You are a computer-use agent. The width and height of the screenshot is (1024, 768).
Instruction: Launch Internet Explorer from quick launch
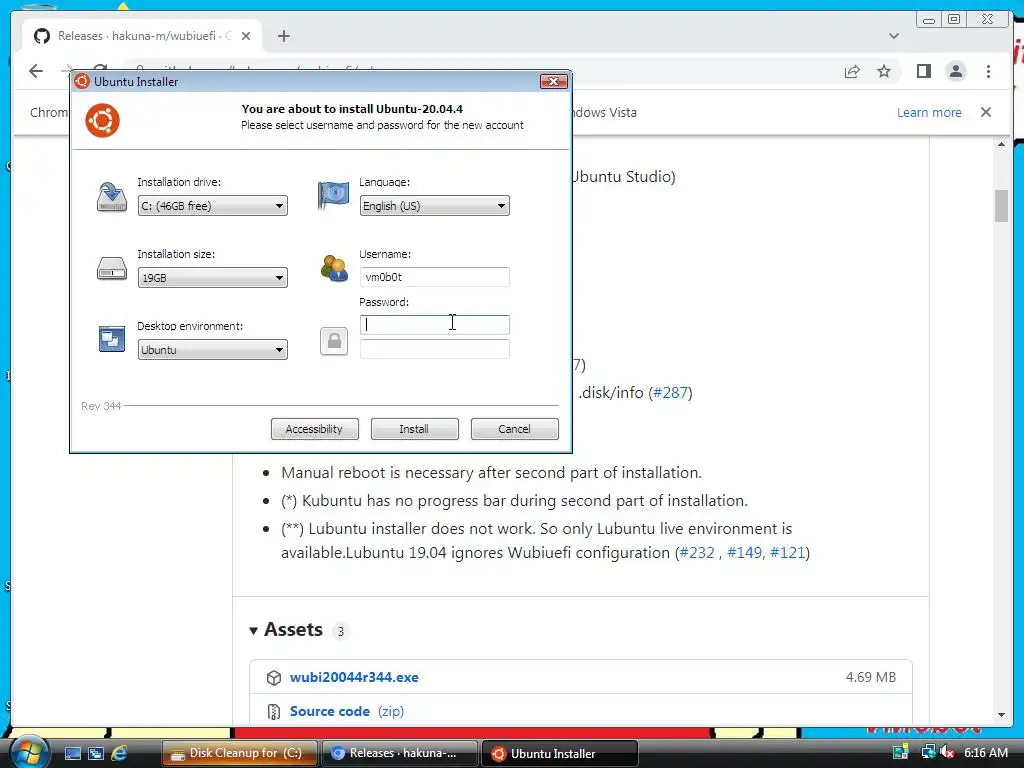119,753
